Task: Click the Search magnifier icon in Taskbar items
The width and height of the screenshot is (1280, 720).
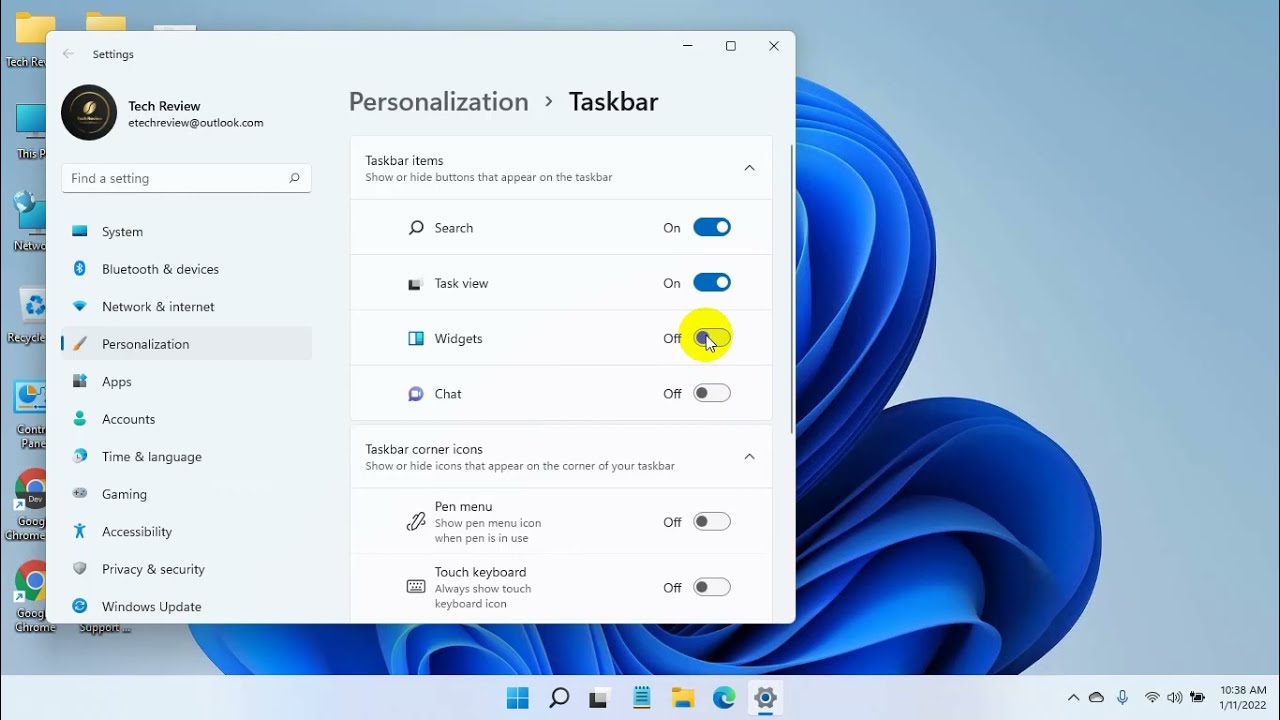Action: click(x=416, y=228)
